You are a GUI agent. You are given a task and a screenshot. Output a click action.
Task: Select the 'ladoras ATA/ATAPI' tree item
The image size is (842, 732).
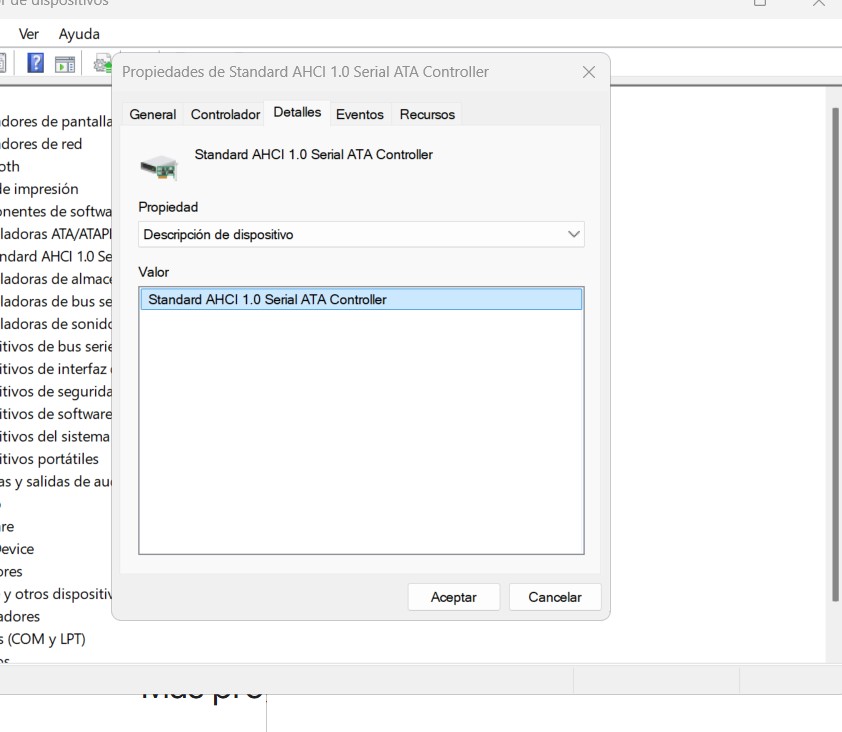coord(56,234)
